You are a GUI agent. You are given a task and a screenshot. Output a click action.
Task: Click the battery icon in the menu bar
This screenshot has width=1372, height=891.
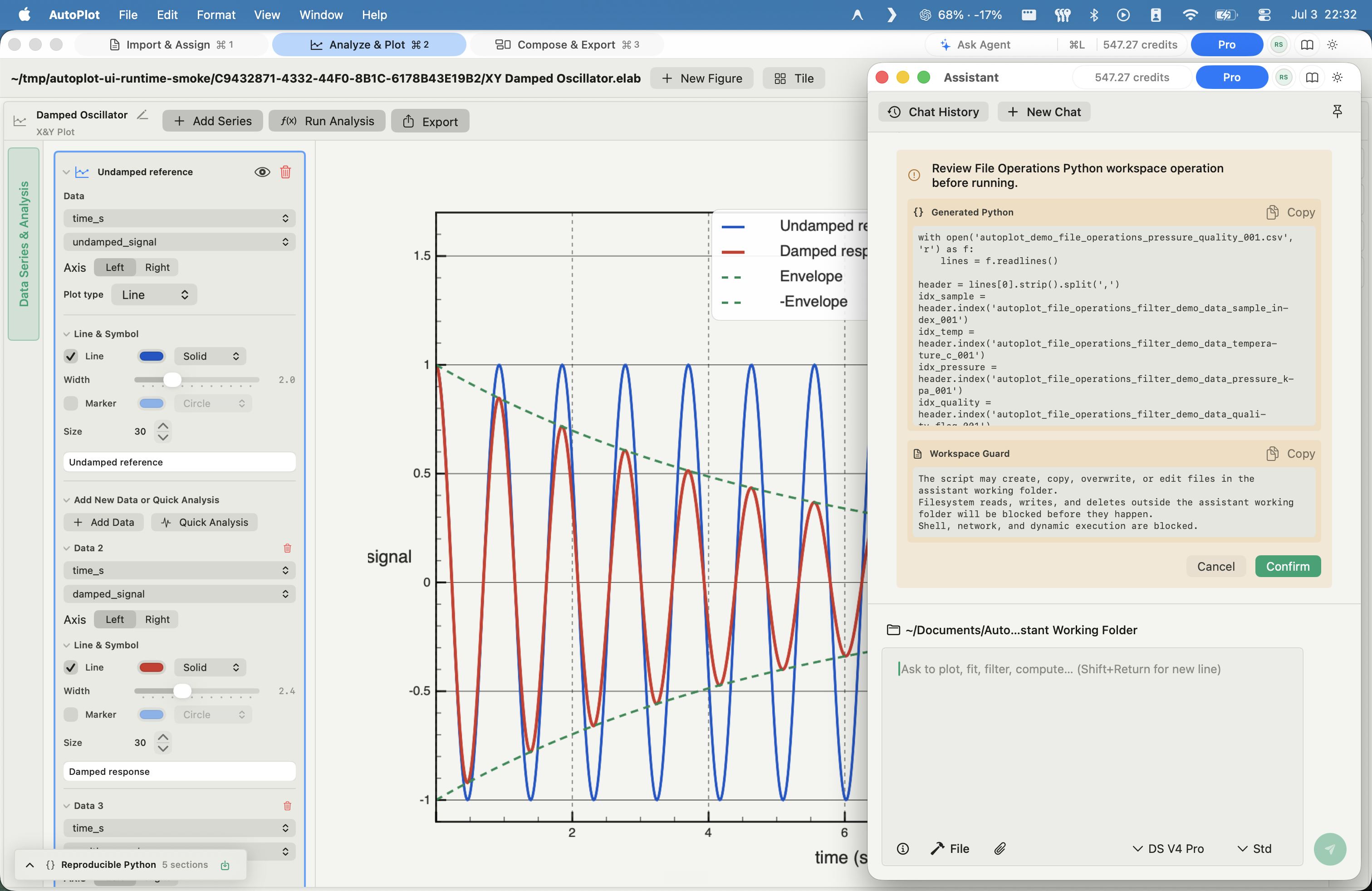tap(1226, 15)
